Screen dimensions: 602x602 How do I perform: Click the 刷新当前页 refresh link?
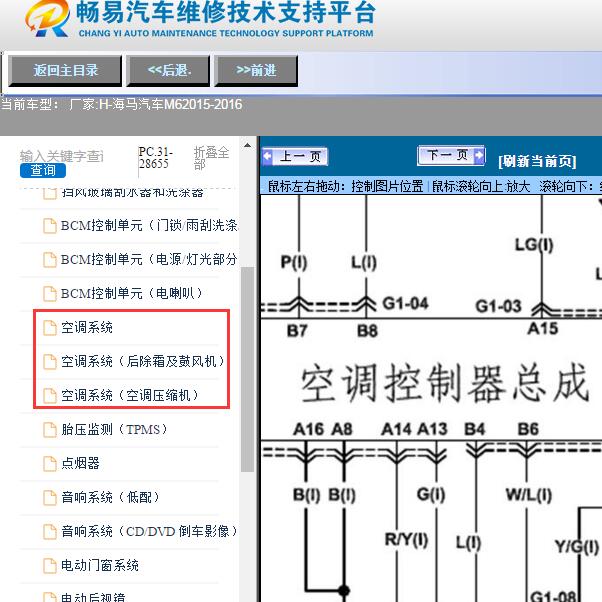point(537,161)
